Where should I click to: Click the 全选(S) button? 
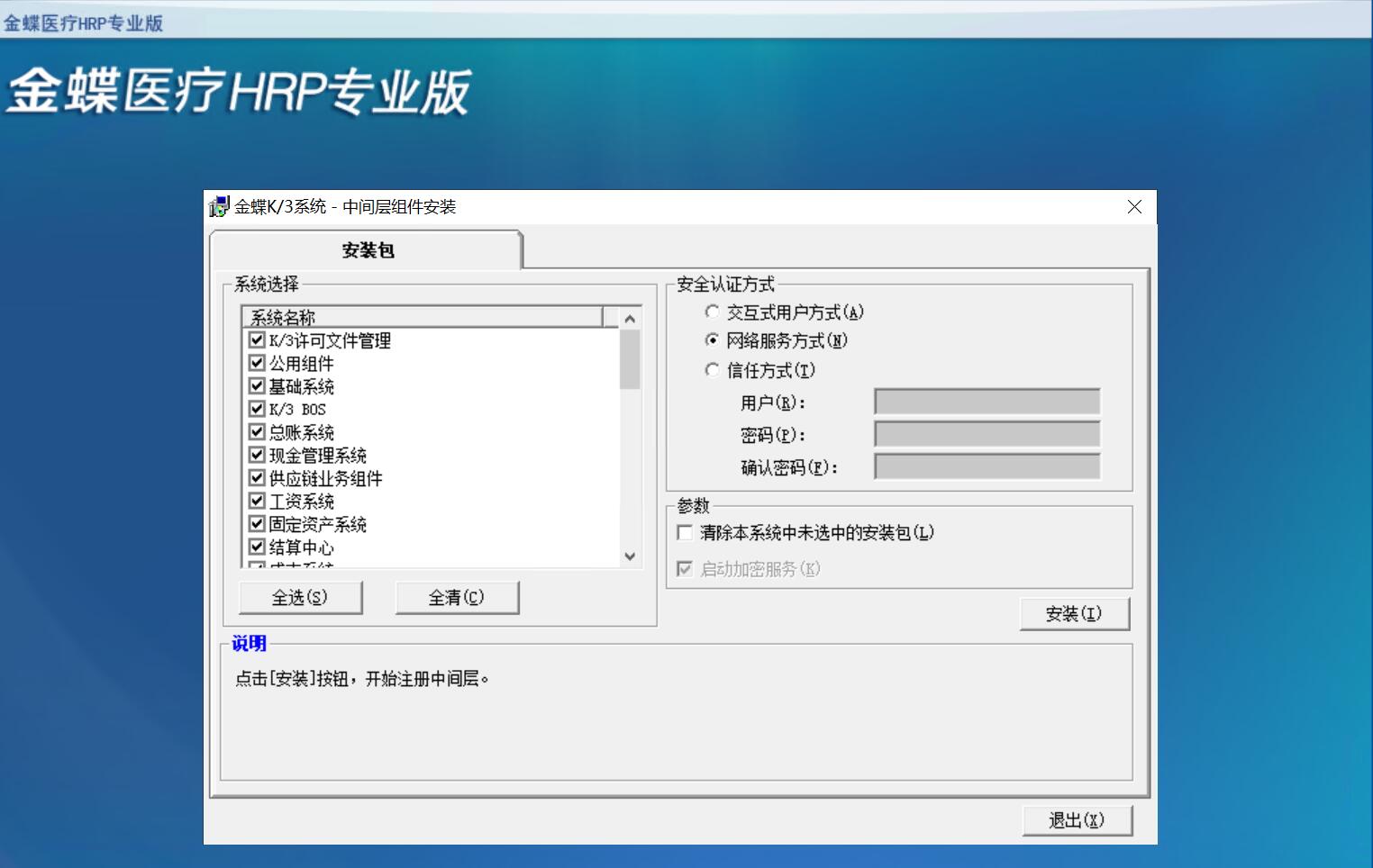300,597
